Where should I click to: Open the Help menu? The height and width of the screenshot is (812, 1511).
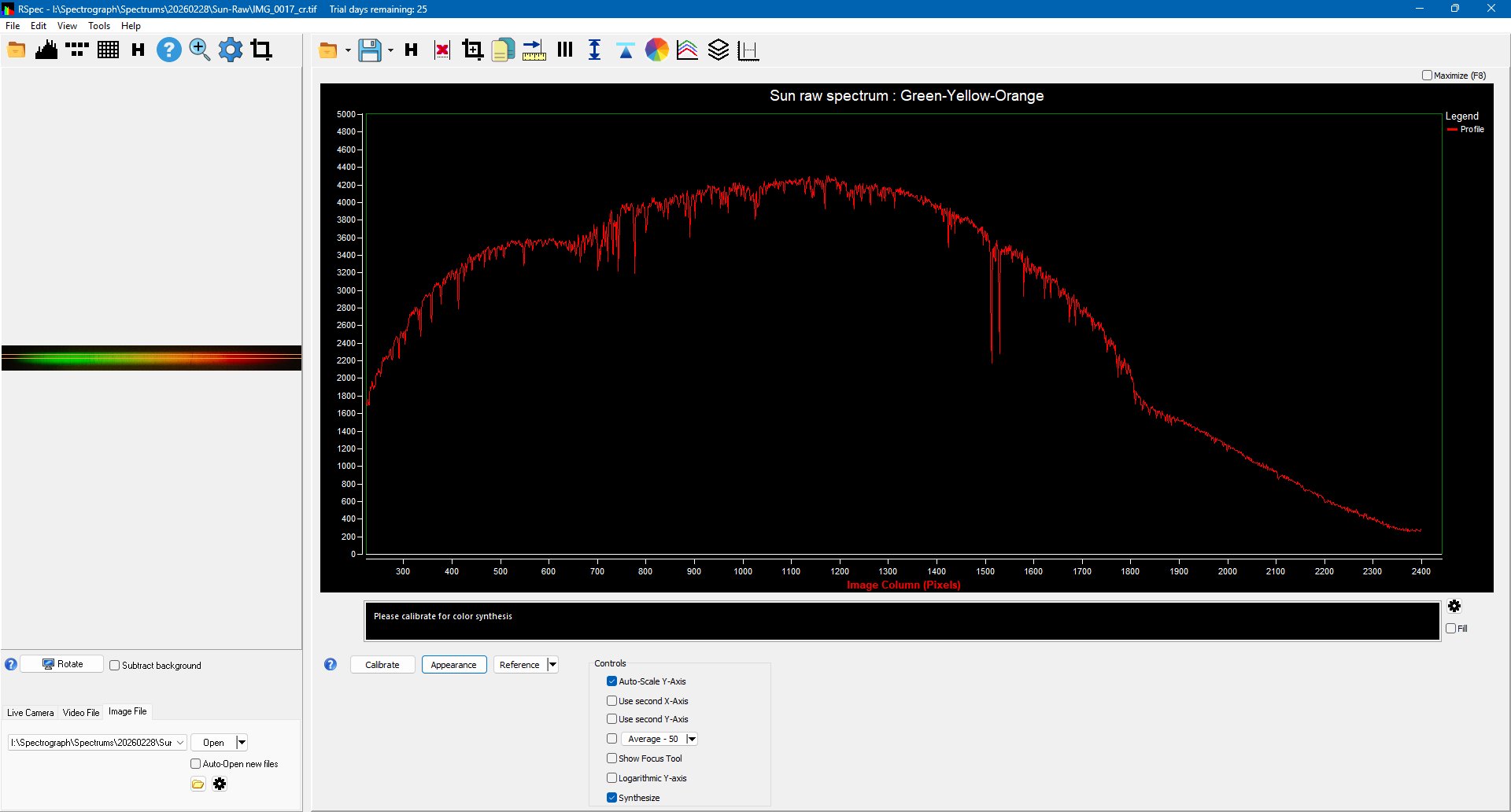click(x=131, y=26)
